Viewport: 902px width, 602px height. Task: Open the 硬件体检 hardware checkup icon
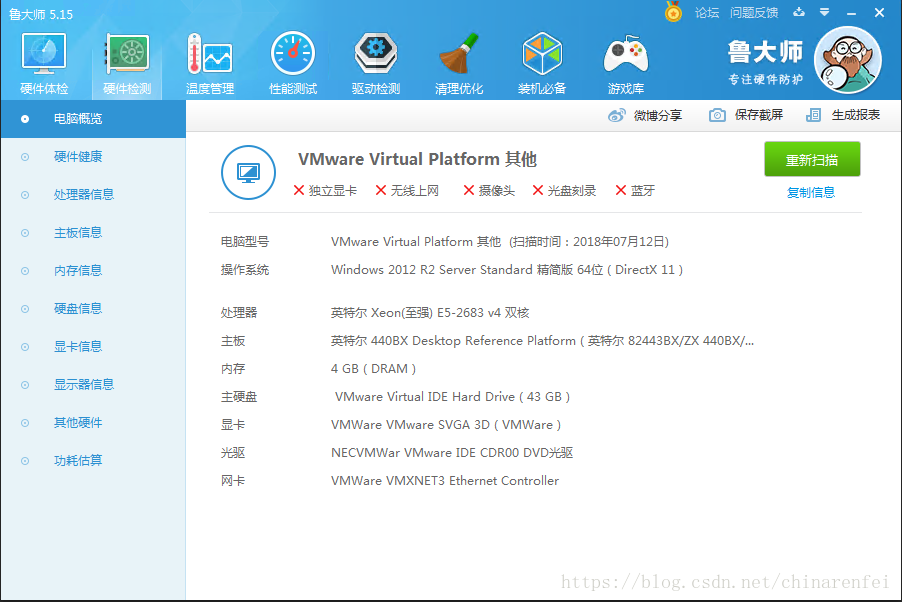coord(44,54)
